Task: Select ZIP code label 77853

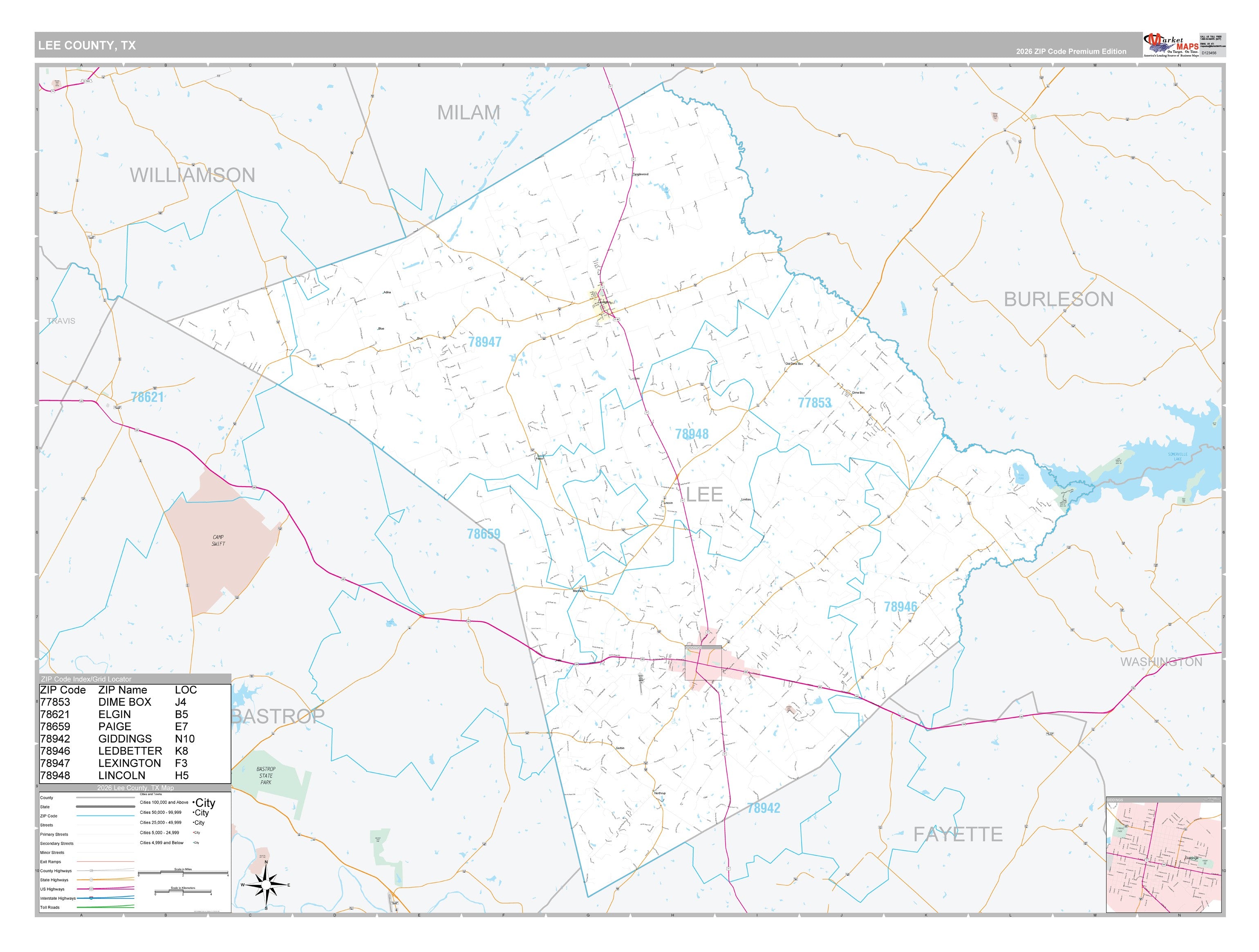Action: [x=815, y=403]
